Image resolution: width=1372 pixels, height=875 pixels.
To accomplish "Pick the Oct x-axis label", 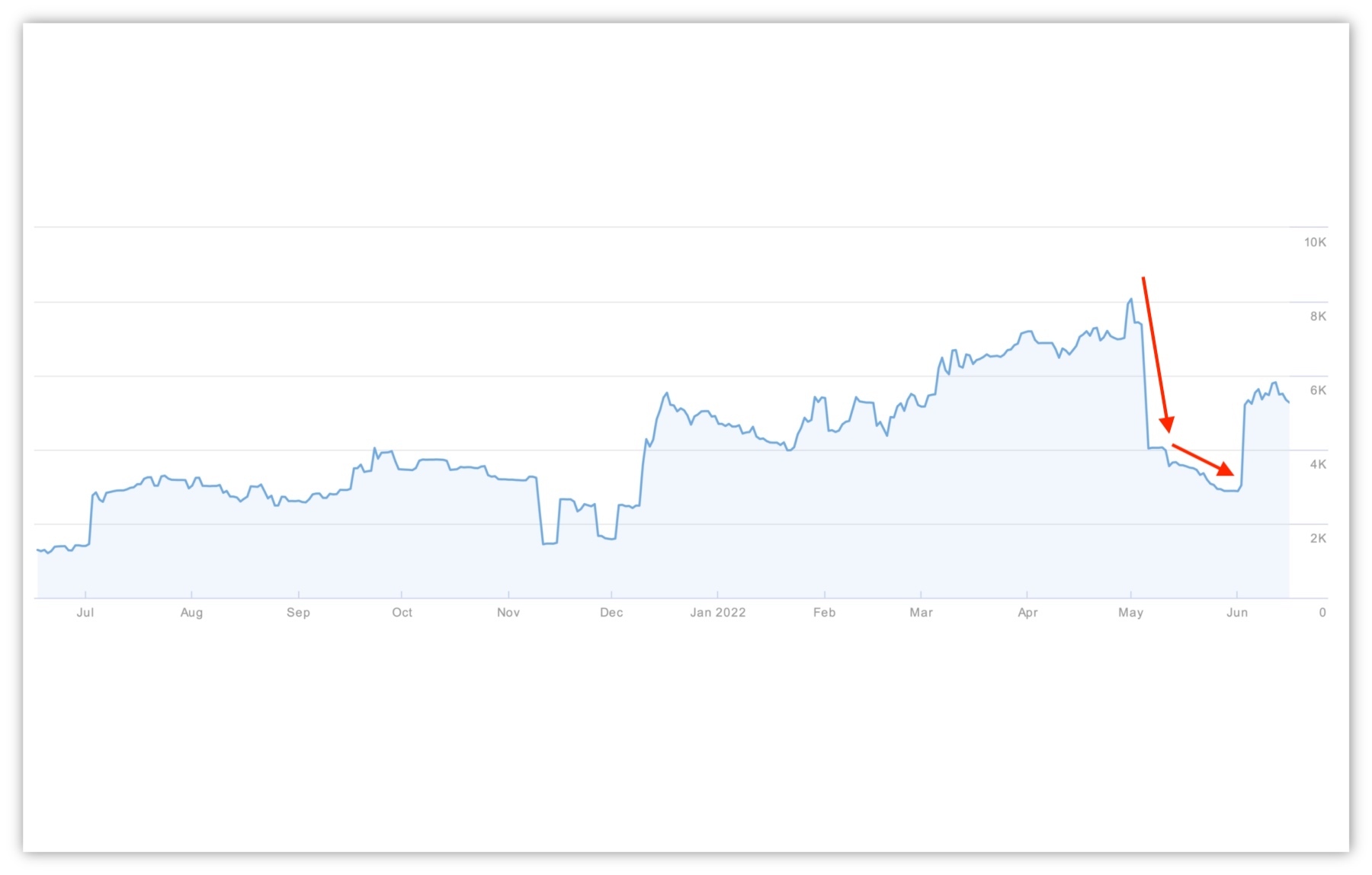I will tap(402, 613).
